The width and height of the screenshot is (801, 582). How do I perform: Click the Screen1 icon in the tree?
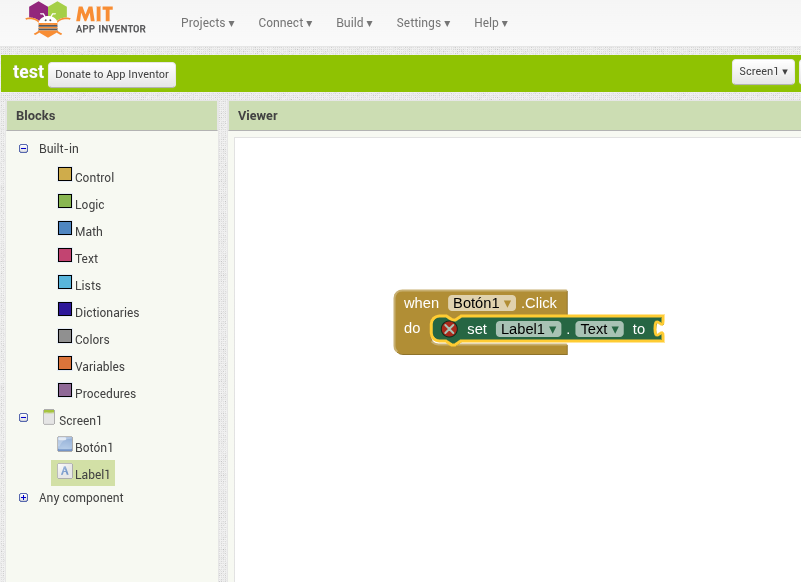(48, 418)
